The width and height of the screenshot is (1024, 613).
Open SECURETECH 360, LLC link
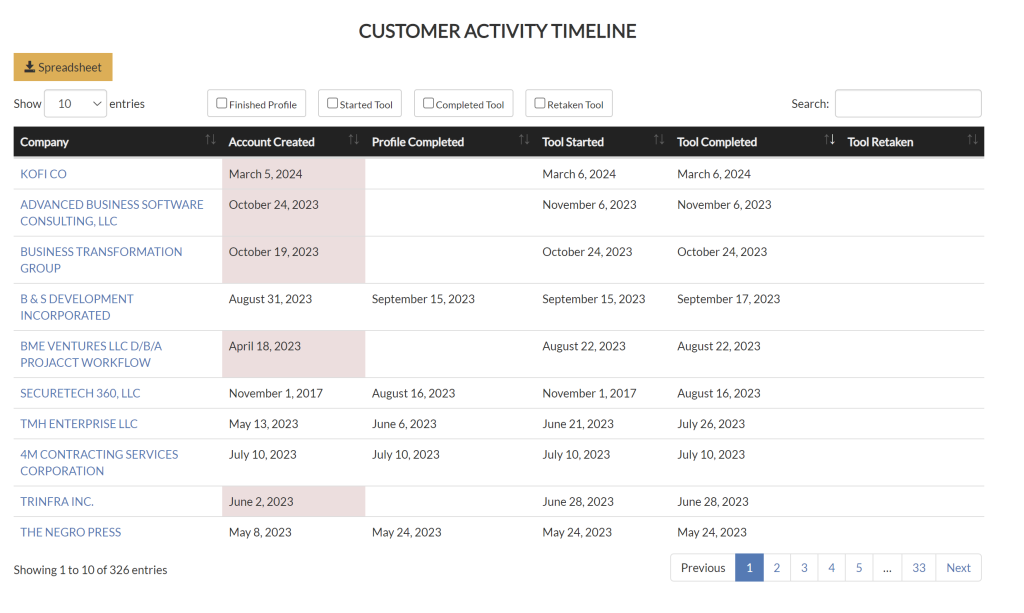pyautogui.click(x=80, y=393)
